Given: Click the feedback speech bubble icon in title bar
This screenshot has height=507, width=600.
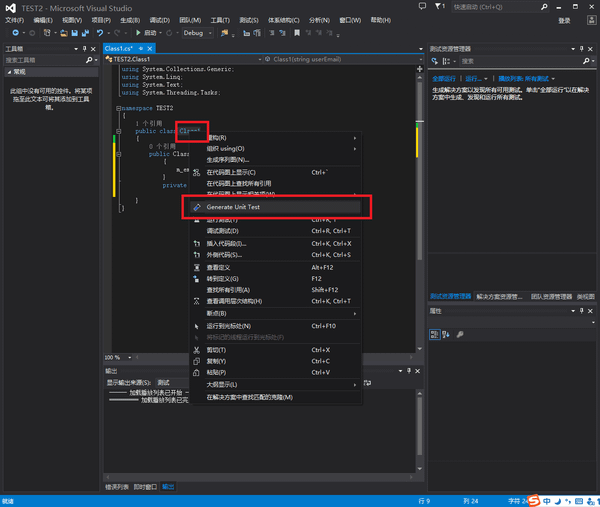Looking at the screenshot, I should tap(422, 6).
